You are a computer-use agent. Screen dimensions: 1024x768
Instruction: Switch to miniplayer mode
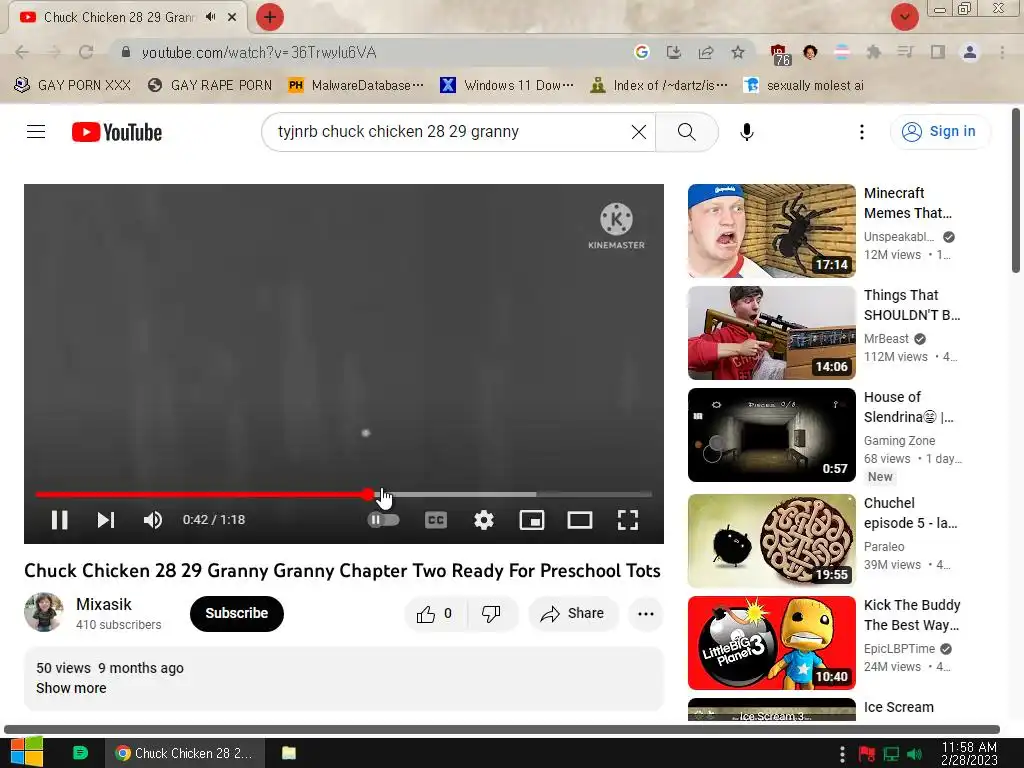point(532,520)
